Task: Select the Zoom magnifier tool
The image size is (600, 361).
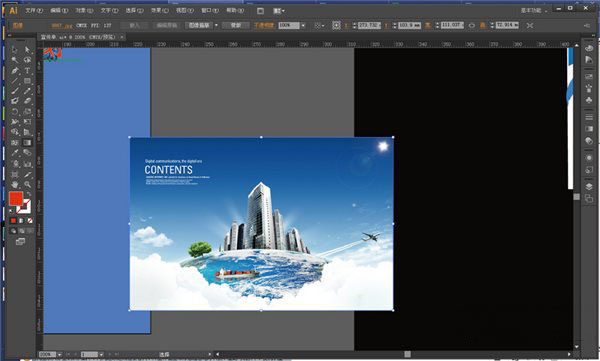Action: tap(28, 185)
